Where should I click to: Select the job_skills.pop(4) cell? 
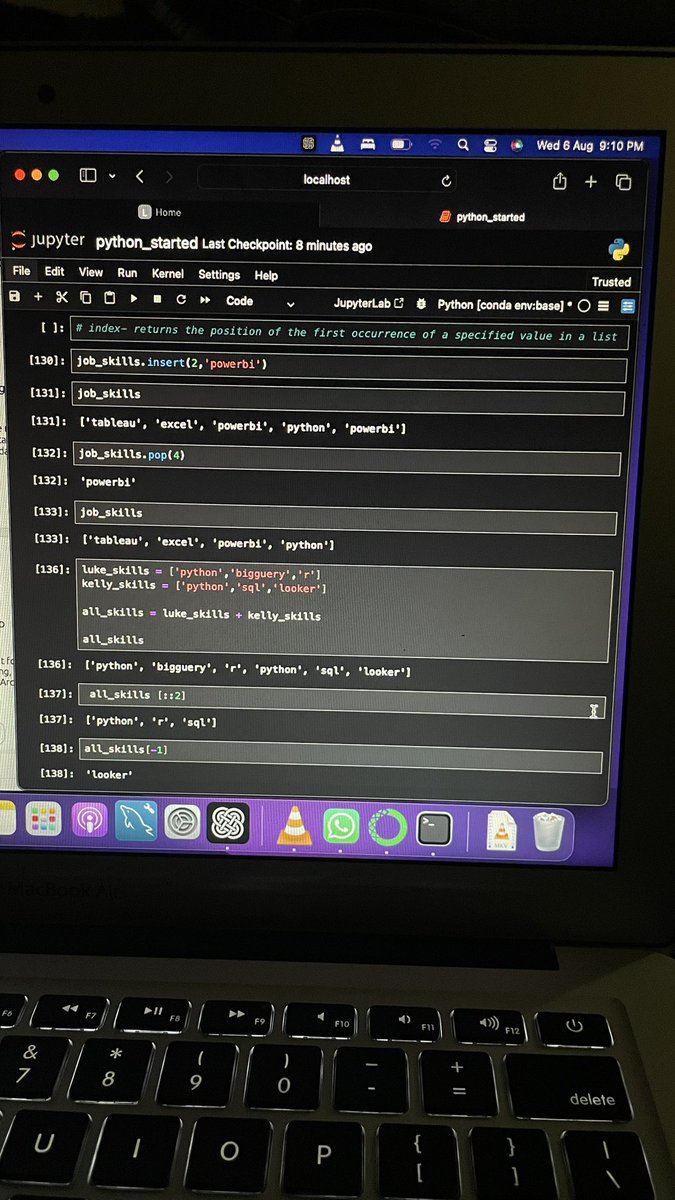(347, 458)
